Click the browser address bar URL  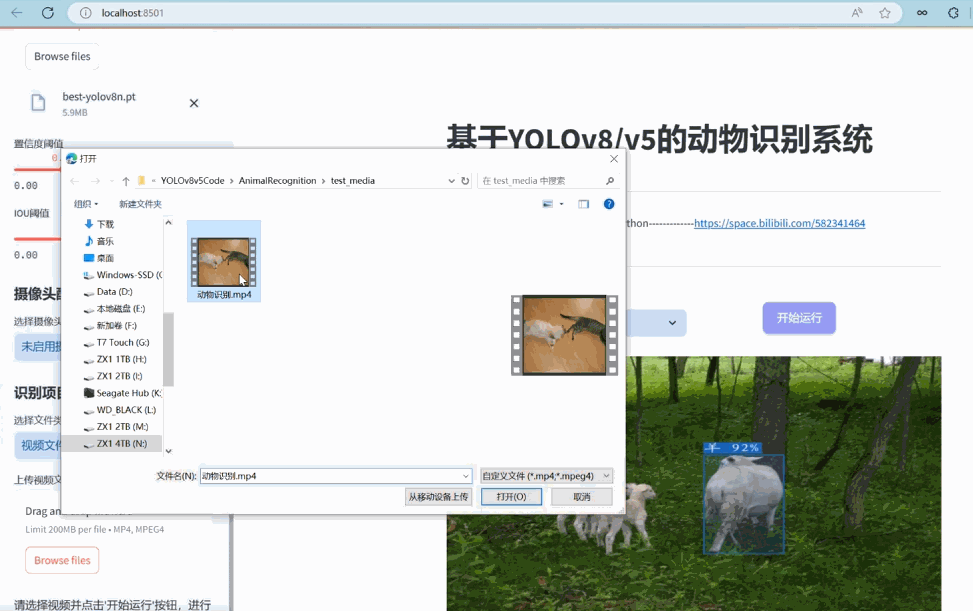(x=132, y=13)
